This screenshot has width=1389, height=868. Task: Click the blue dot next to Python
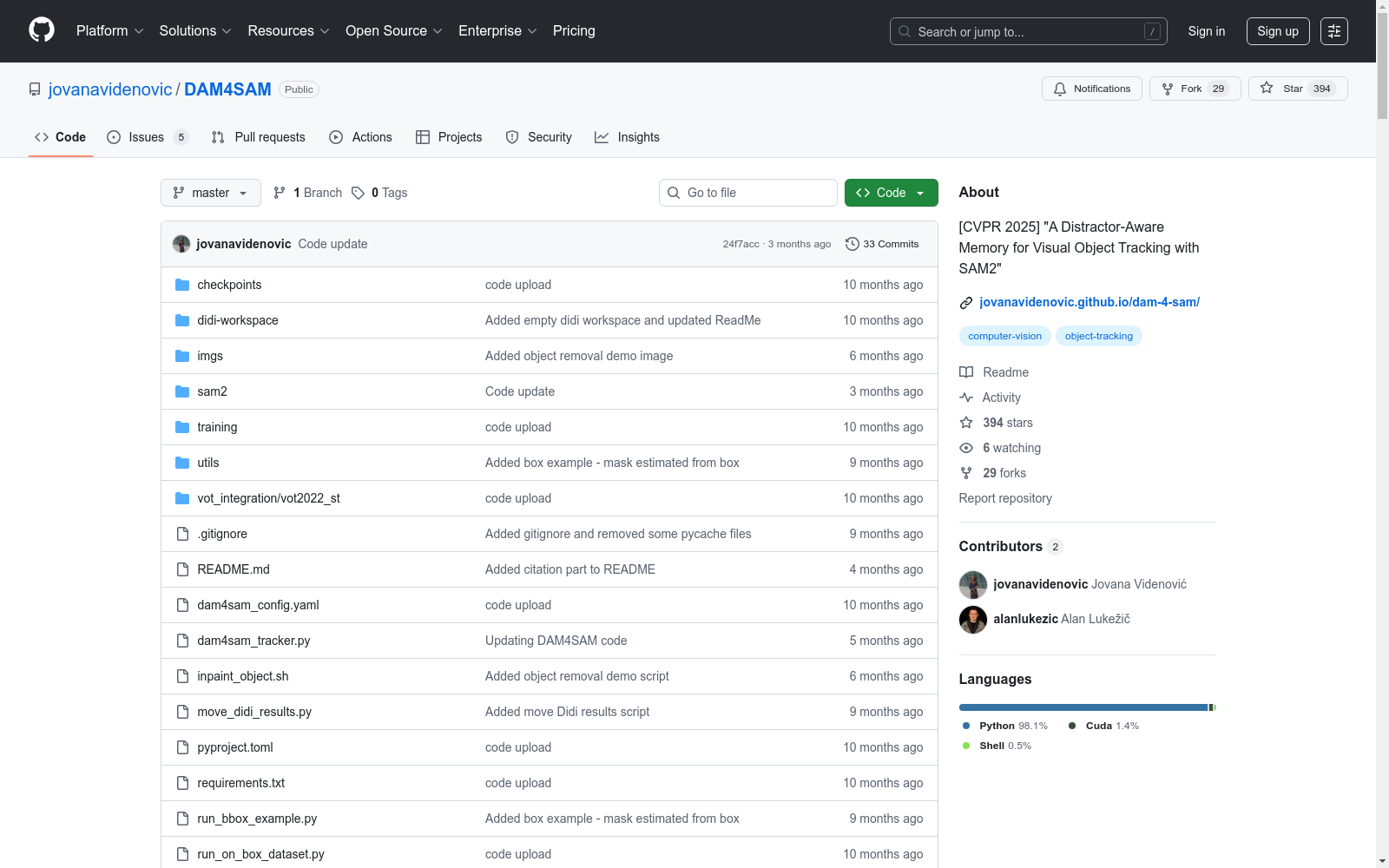coord(966,726)
